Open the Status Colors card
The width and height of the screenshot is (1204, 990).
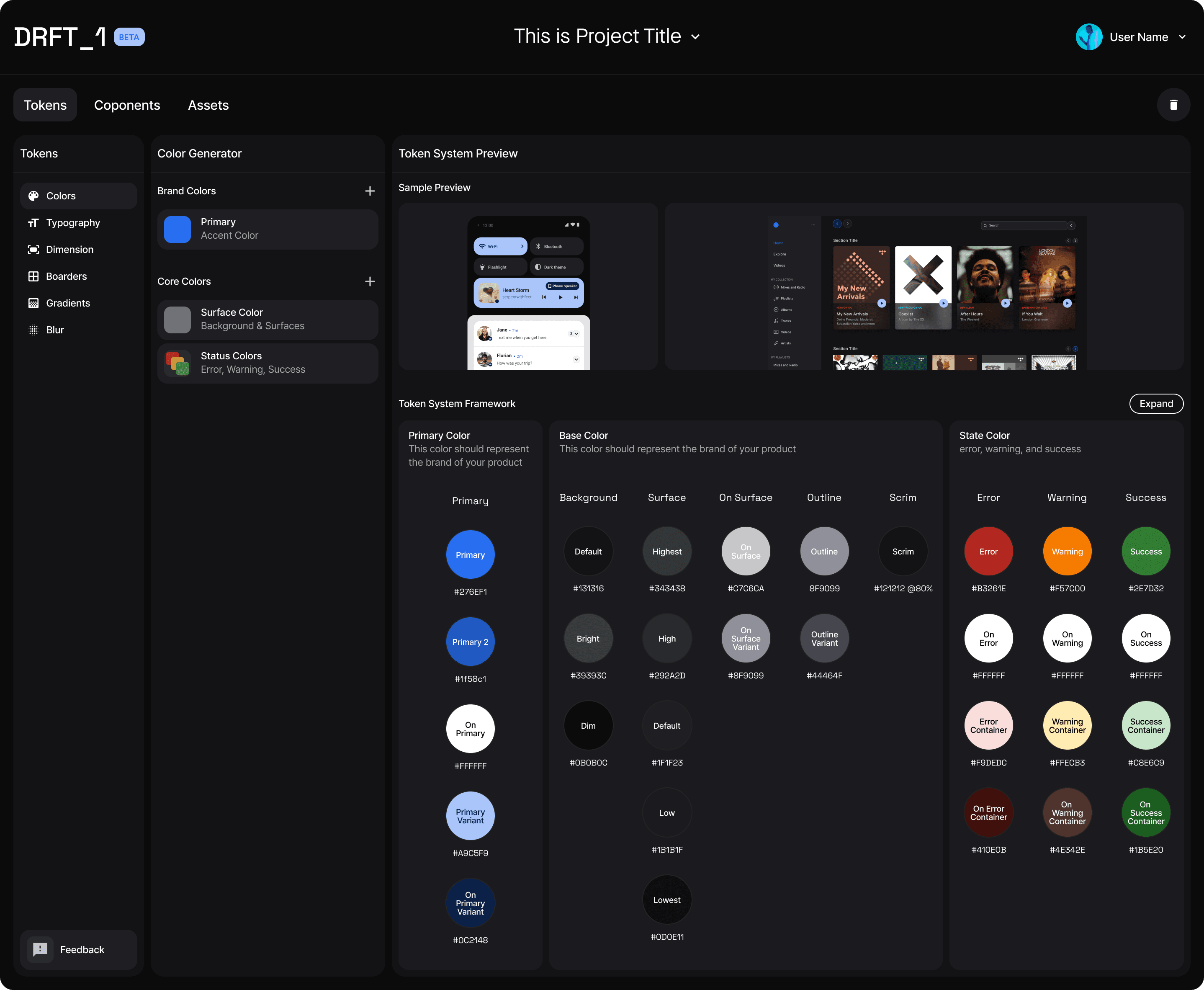click(268, 363)
